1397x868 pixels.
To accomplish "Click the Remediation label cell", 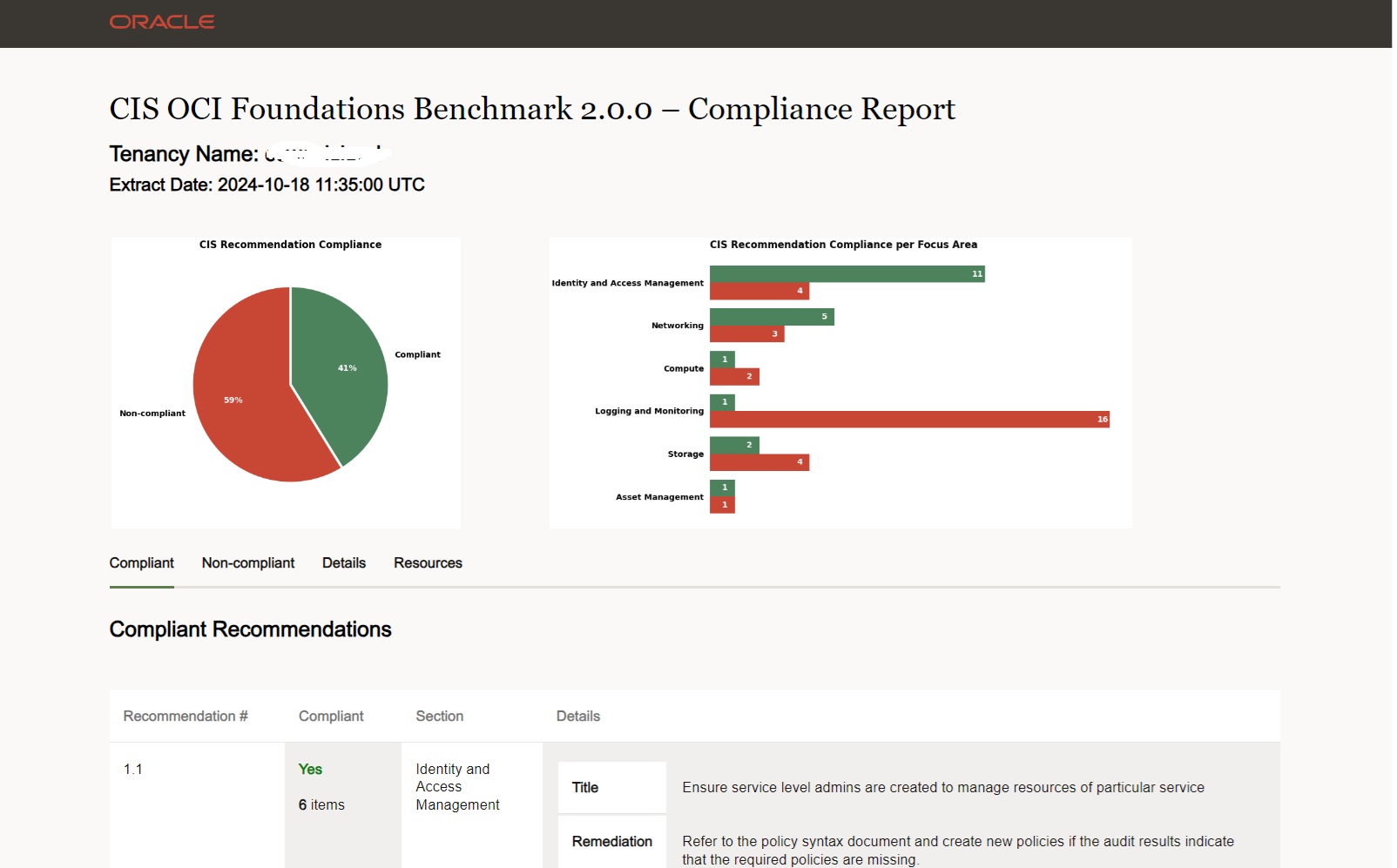I will click(x=611, y=842).
